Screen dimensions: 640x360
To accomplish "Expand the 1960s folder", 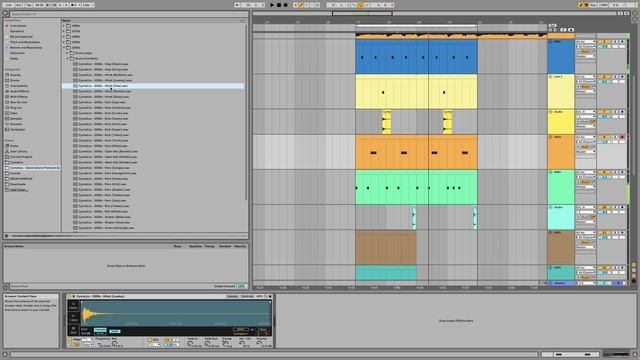I will 64,26.
